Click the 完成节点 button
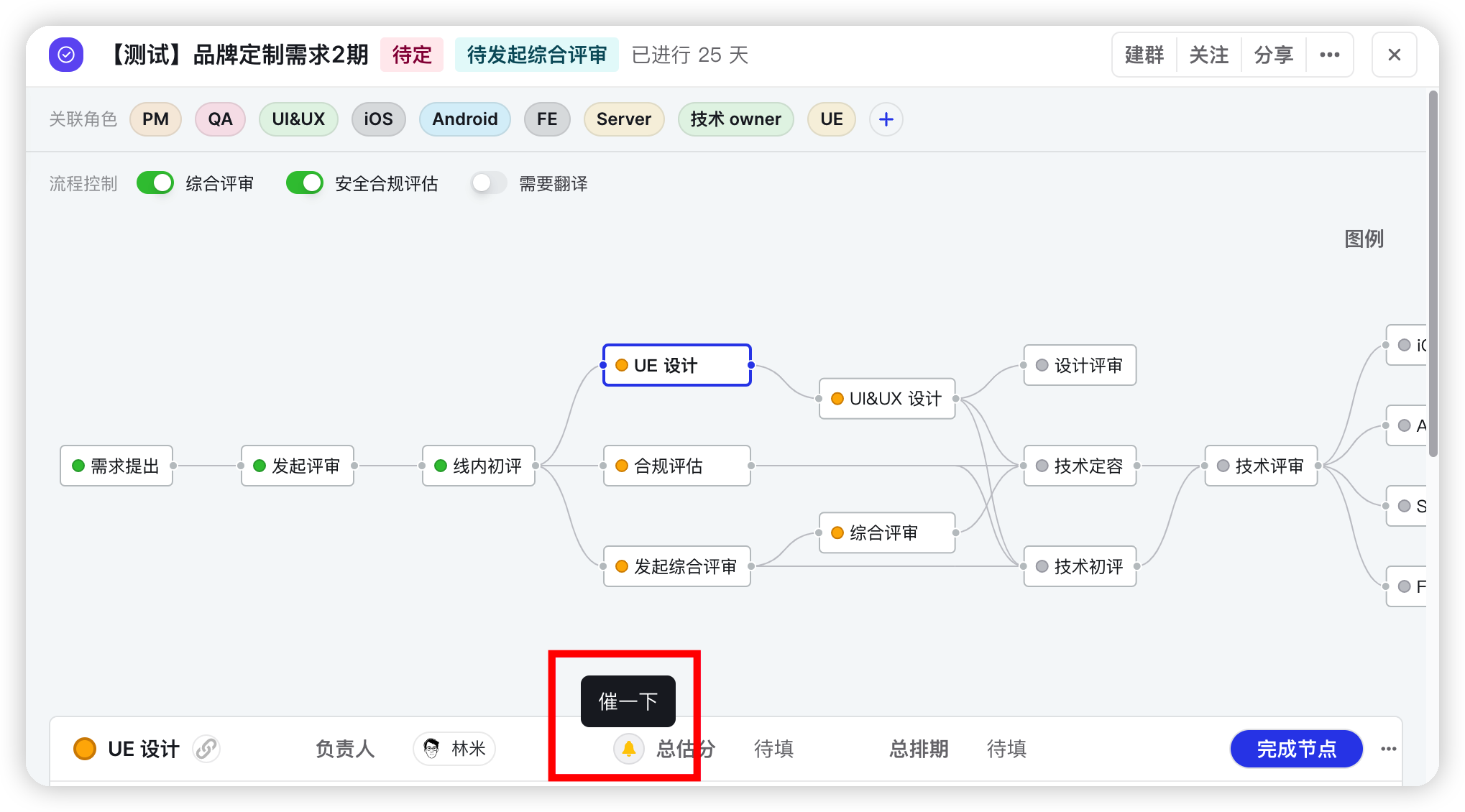This screenshot has width=1465, height=812. point(1296,749)
